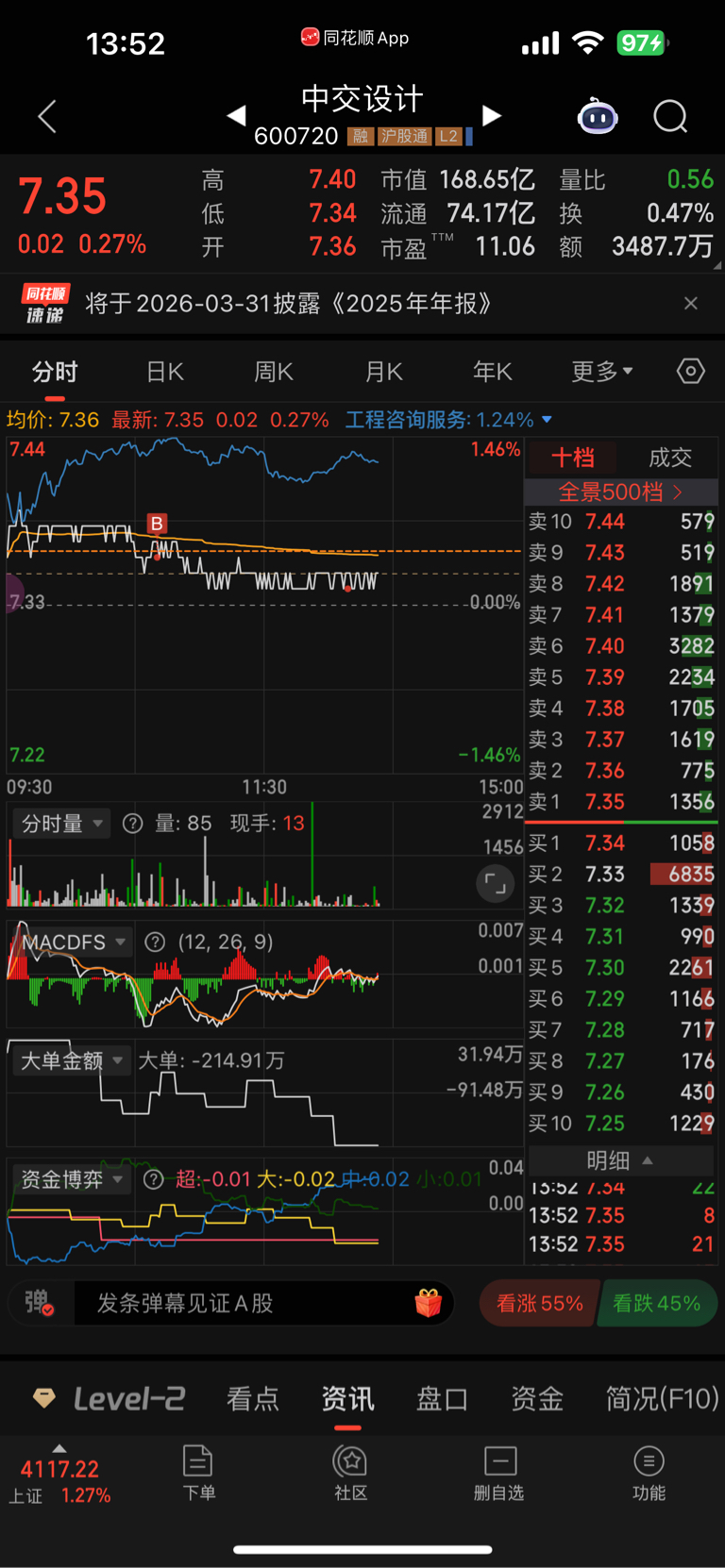This screenshot has height=1568, width=725.
Task: Switch to 分时 chart tab
Action: 55,372
